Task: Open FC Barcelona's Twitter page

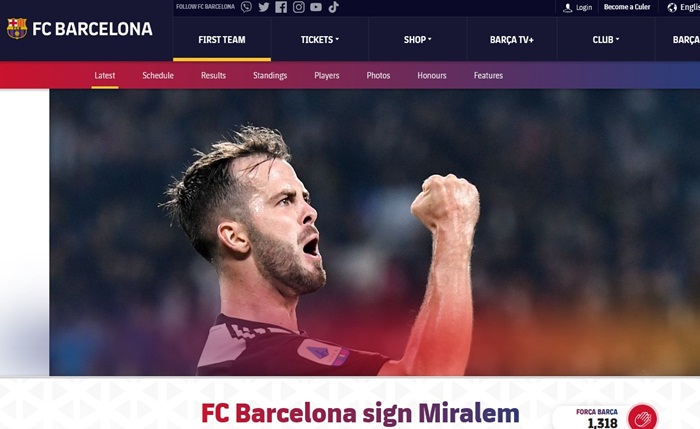Action: (x=264, y=7)
